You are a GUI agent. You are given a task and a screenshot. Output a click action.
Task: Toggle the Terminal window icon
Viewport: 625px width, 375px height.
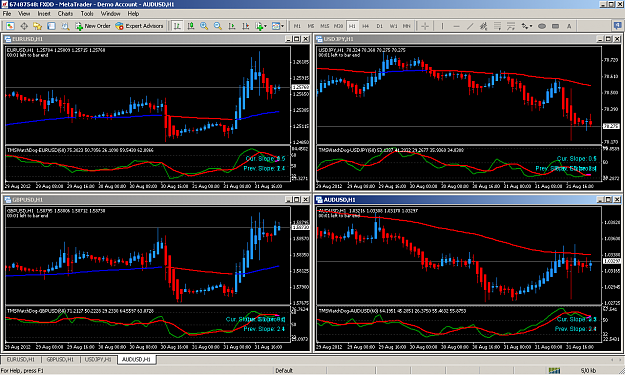51,26
